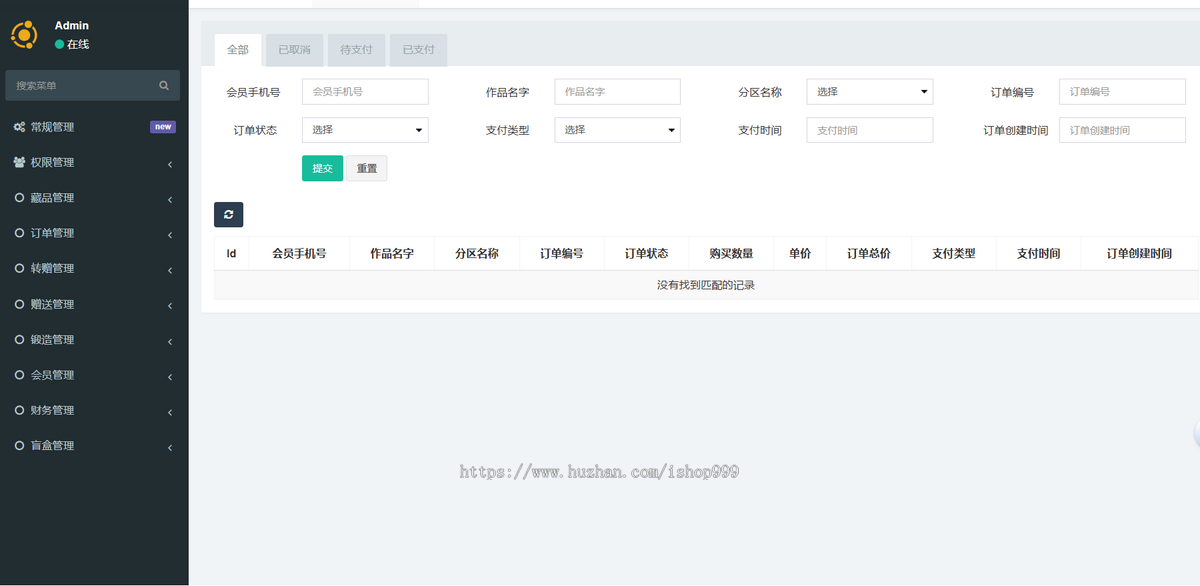Expand the 权限管理 menu chevron
1200x586 pixels.
click(170, 164)
